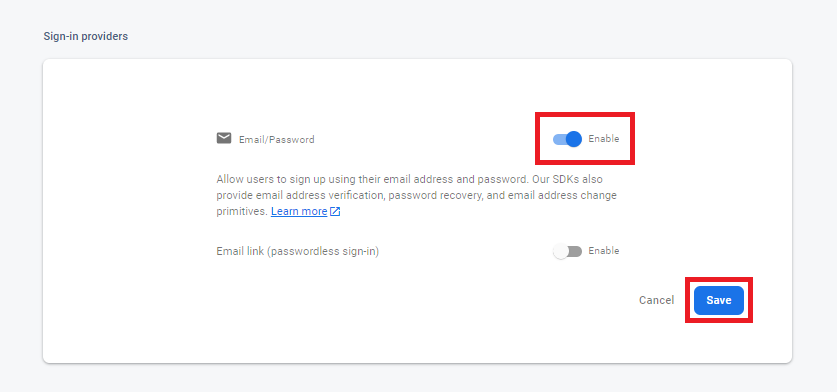Click the Enable label next to Email/Password switch
The width and height of the screenshot is (837, 392).
point(604,139)
